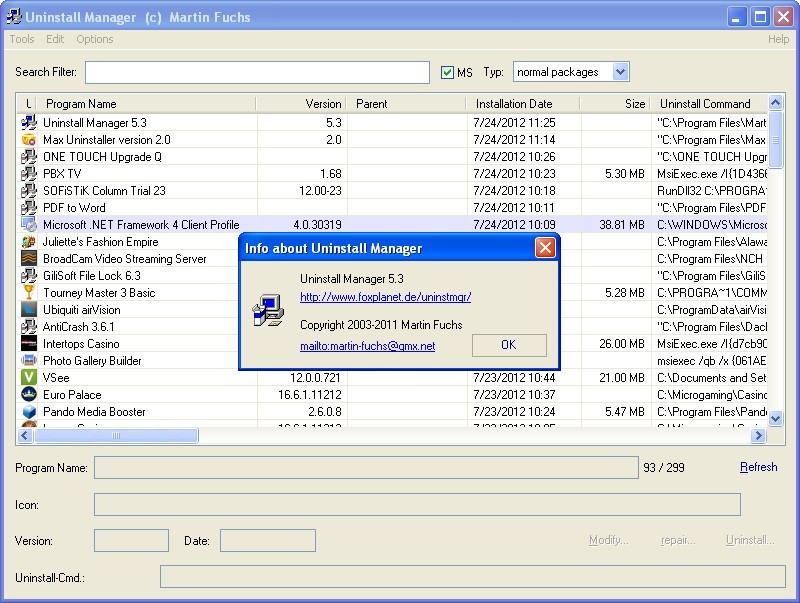Click the Uninstall-Cmd text field
The image size is (800, 603).
point(472,576)
